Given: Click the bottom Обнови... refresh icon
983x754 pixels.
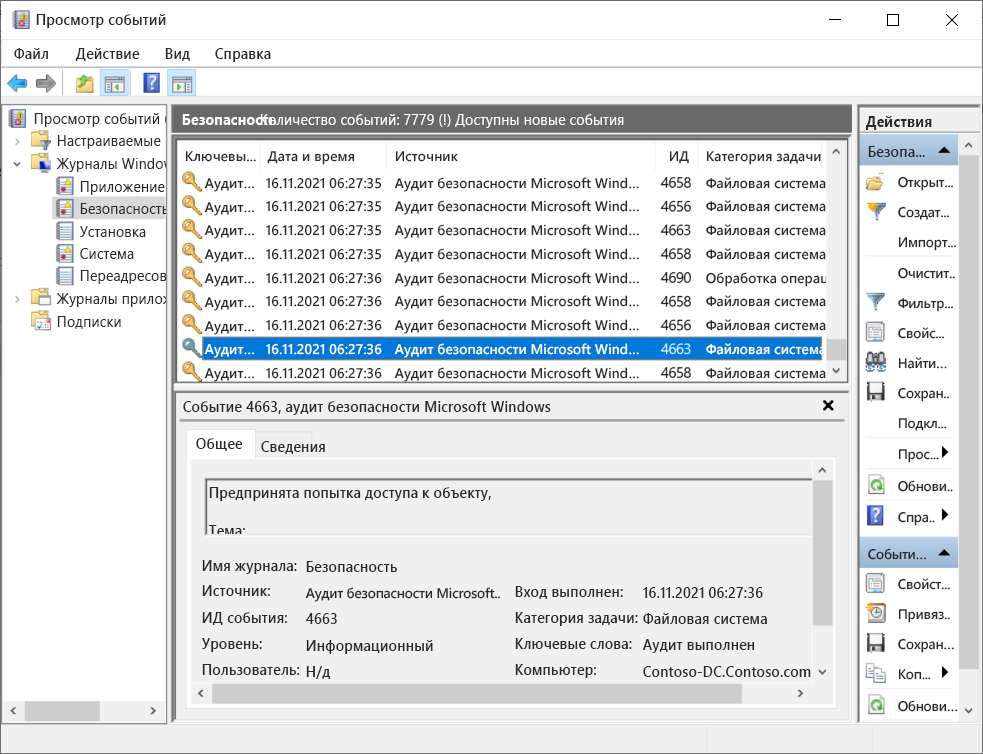Looking at the screenshot, I should [x=876, y=706].
